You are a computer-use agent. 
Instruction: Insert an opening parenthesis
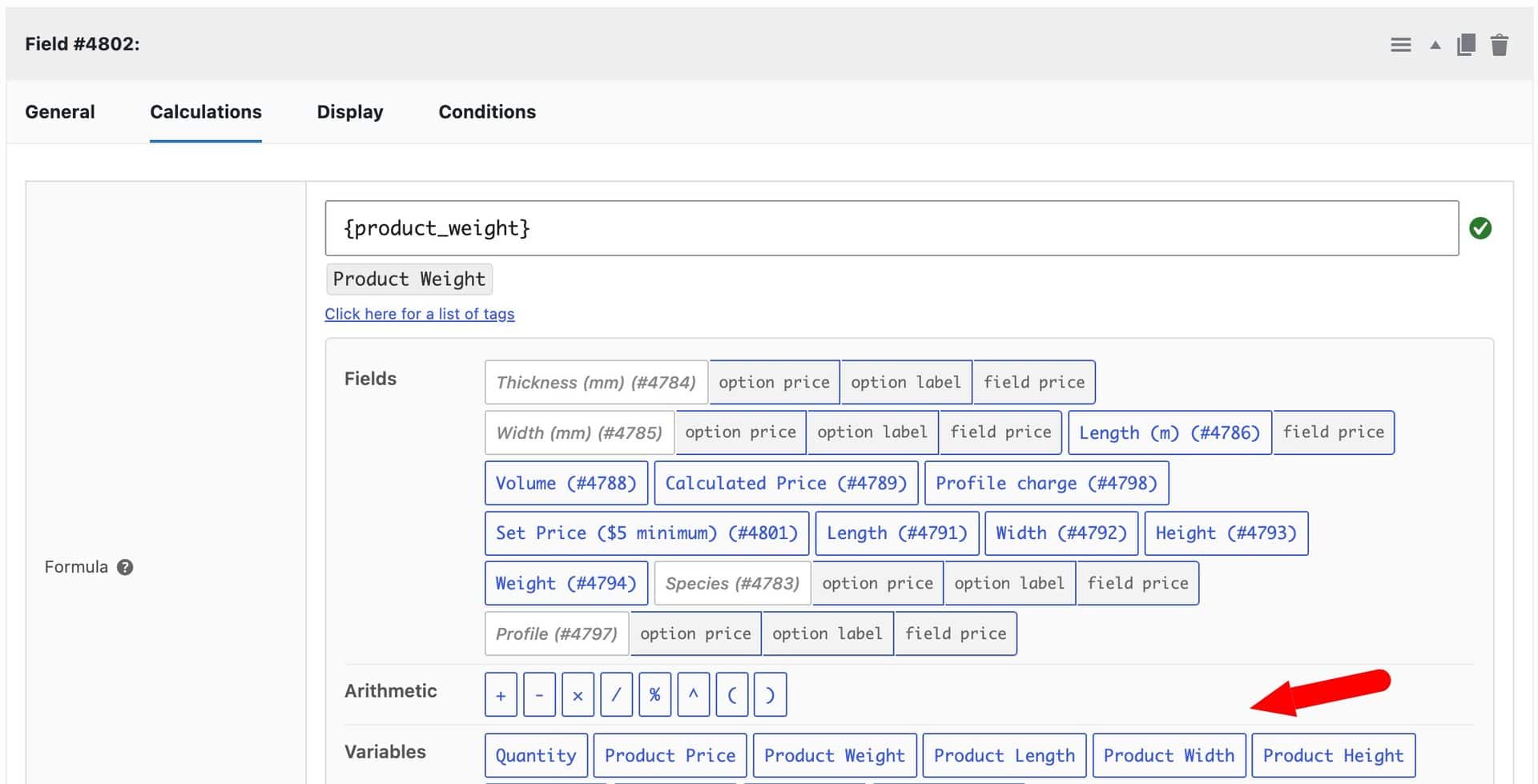731,694
